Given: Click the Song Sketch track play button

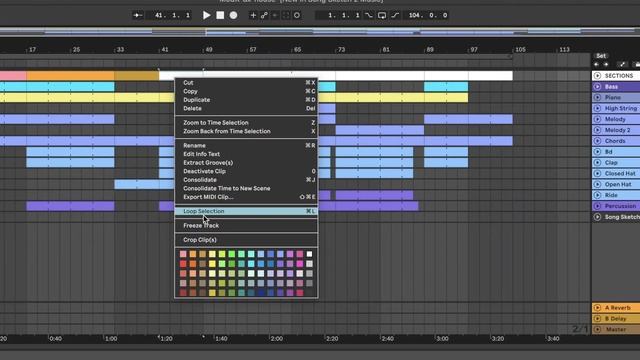Looking at the screenshot, I should 598,217.
